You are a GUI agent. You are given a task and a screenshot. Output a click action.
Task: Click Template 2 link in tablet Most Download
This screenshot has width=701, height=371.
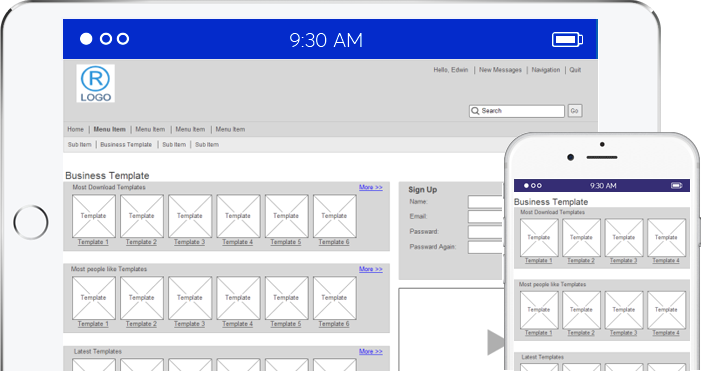(141, 242)
